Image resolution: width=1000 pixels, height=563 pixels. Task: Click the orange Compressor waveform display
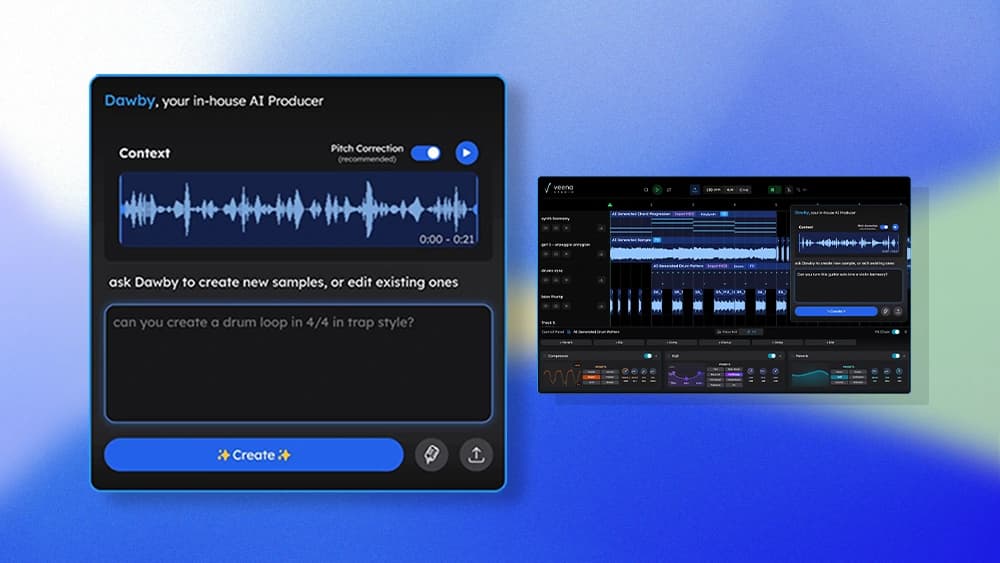pos(562,377)
